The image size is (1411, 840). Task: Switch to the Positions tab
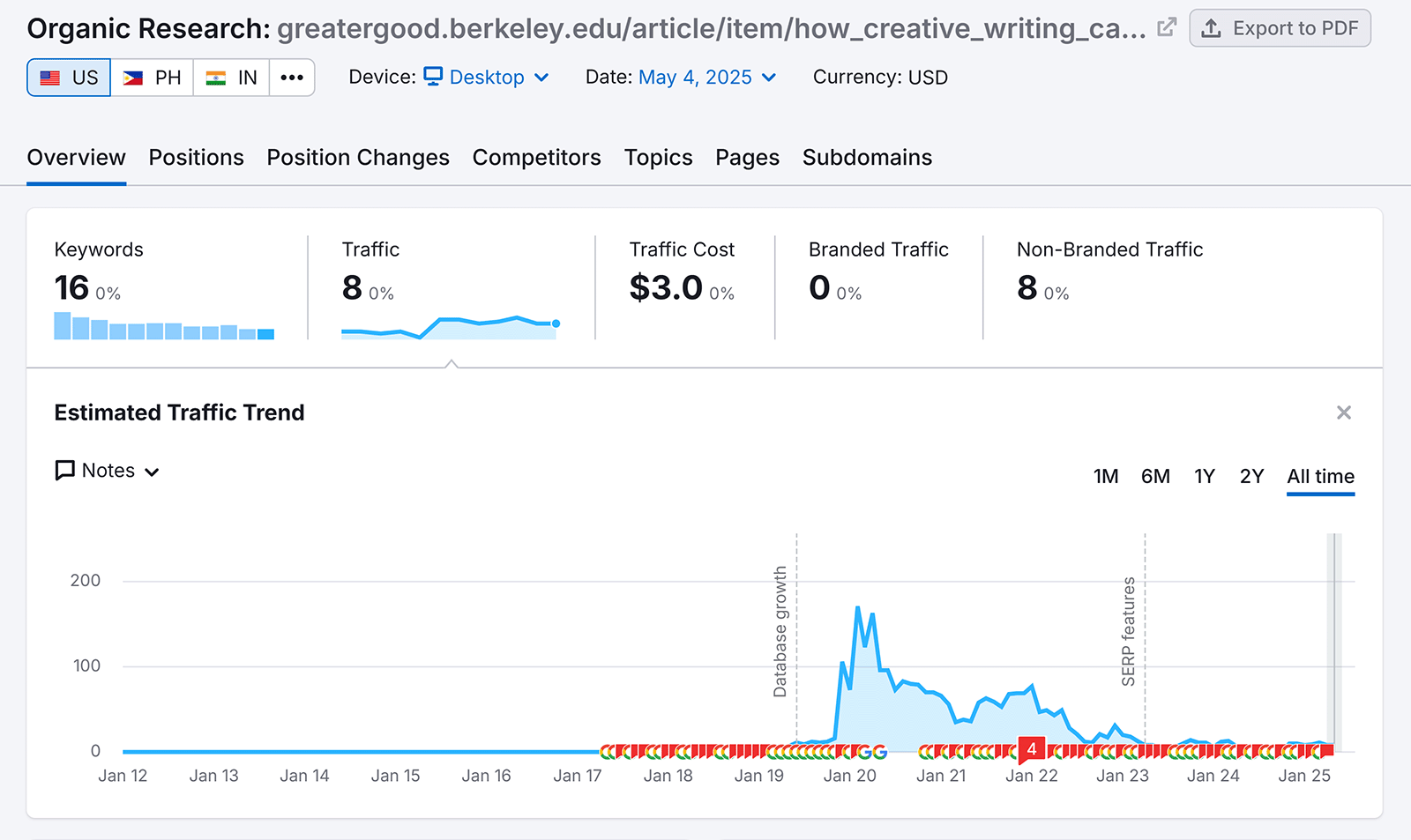196,157
